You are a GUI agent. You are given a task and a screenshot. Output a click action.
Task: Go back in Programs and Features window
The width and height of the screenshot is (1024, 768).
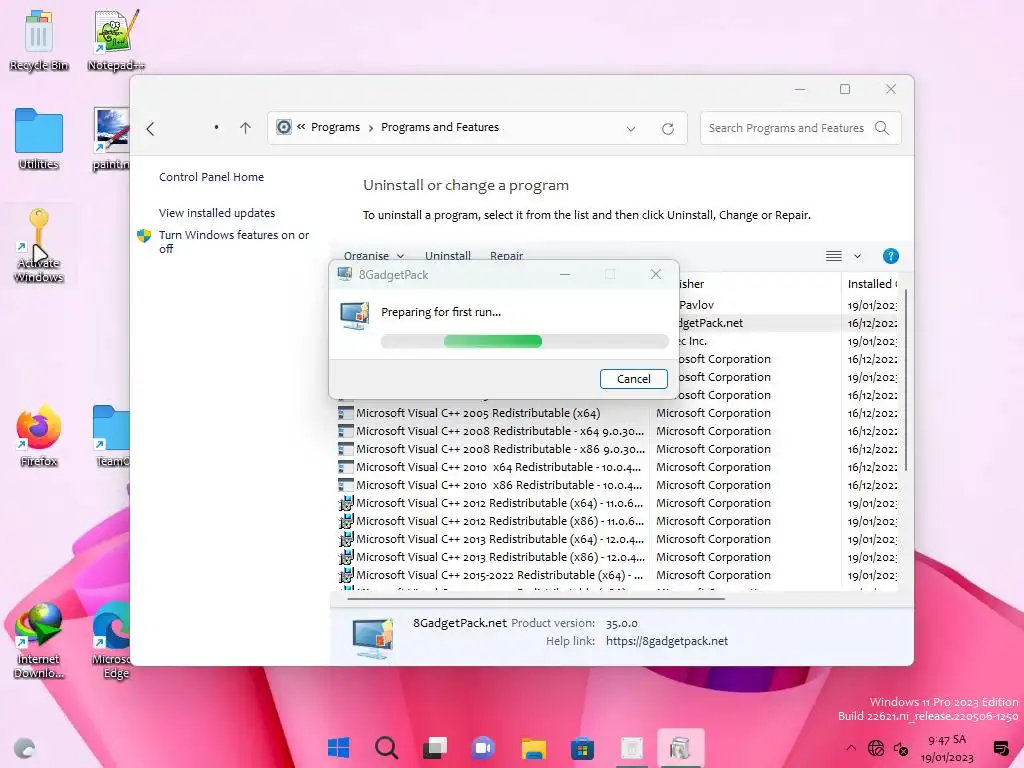(150, 129)
